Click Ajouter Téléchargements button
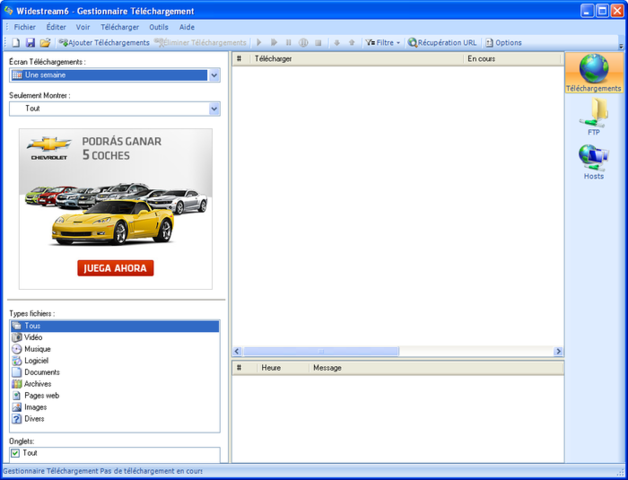 (x=103, y=43)
